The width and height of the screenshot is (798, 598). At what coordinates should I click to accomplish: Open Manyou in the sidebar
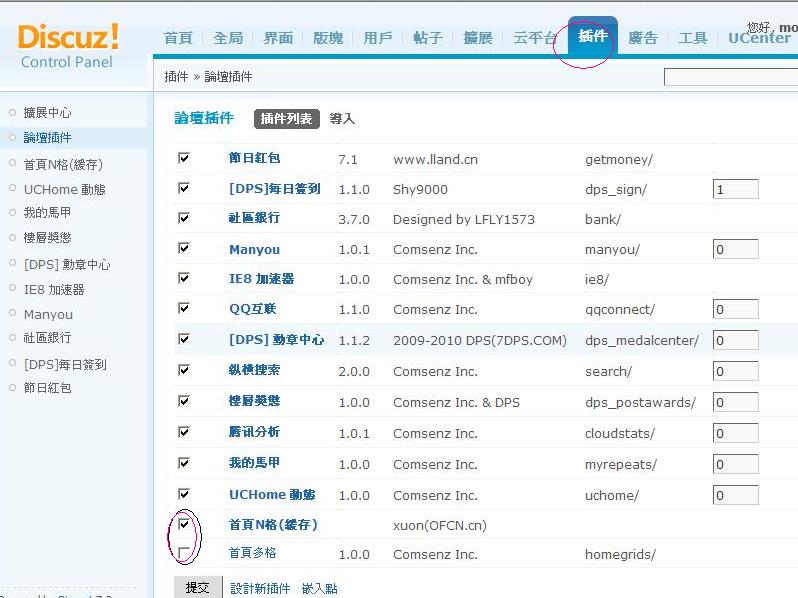click(x=48, y=315)
